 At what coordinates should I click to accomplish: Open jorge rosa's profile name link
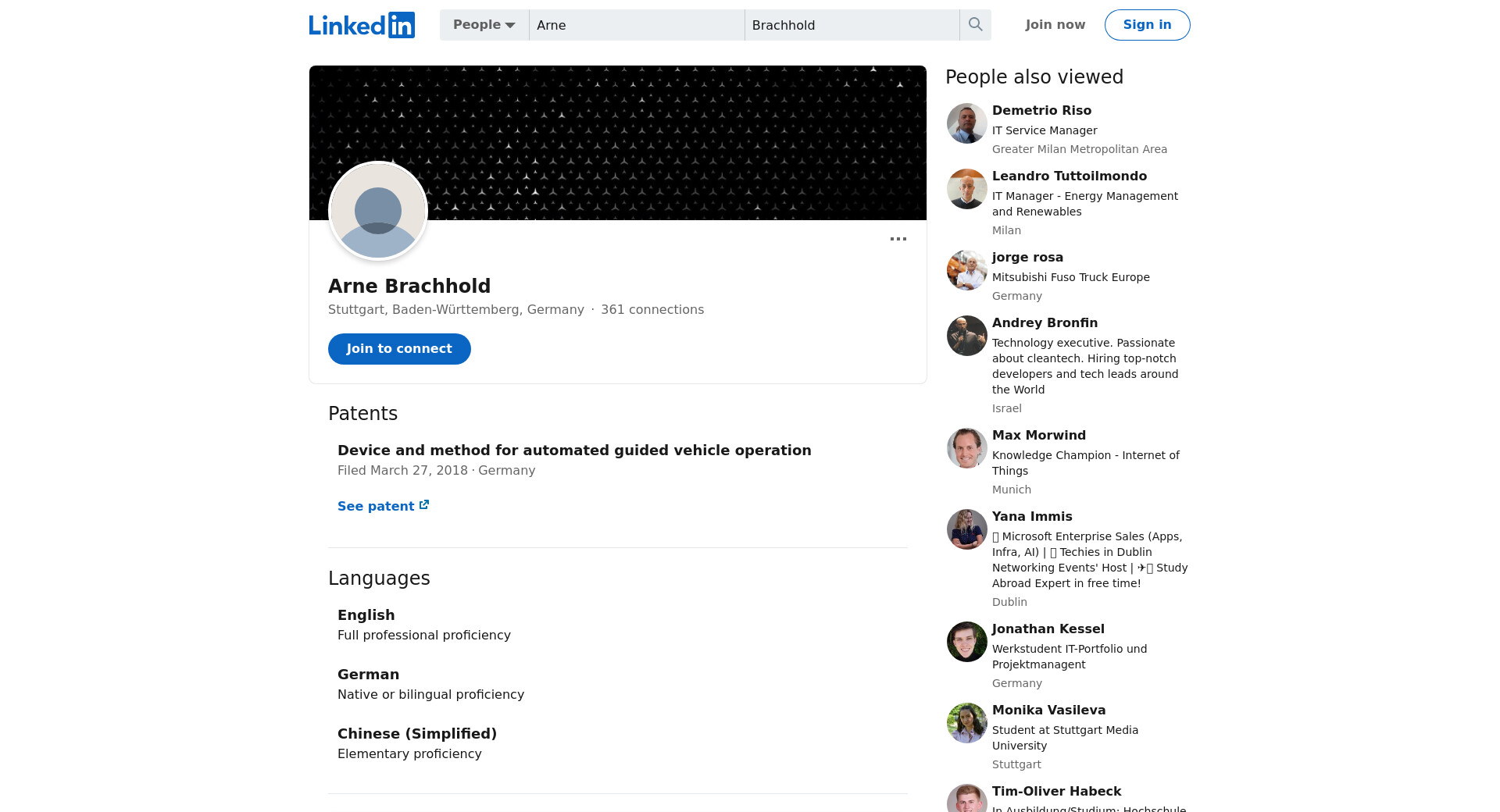(x=1027, y=258)
